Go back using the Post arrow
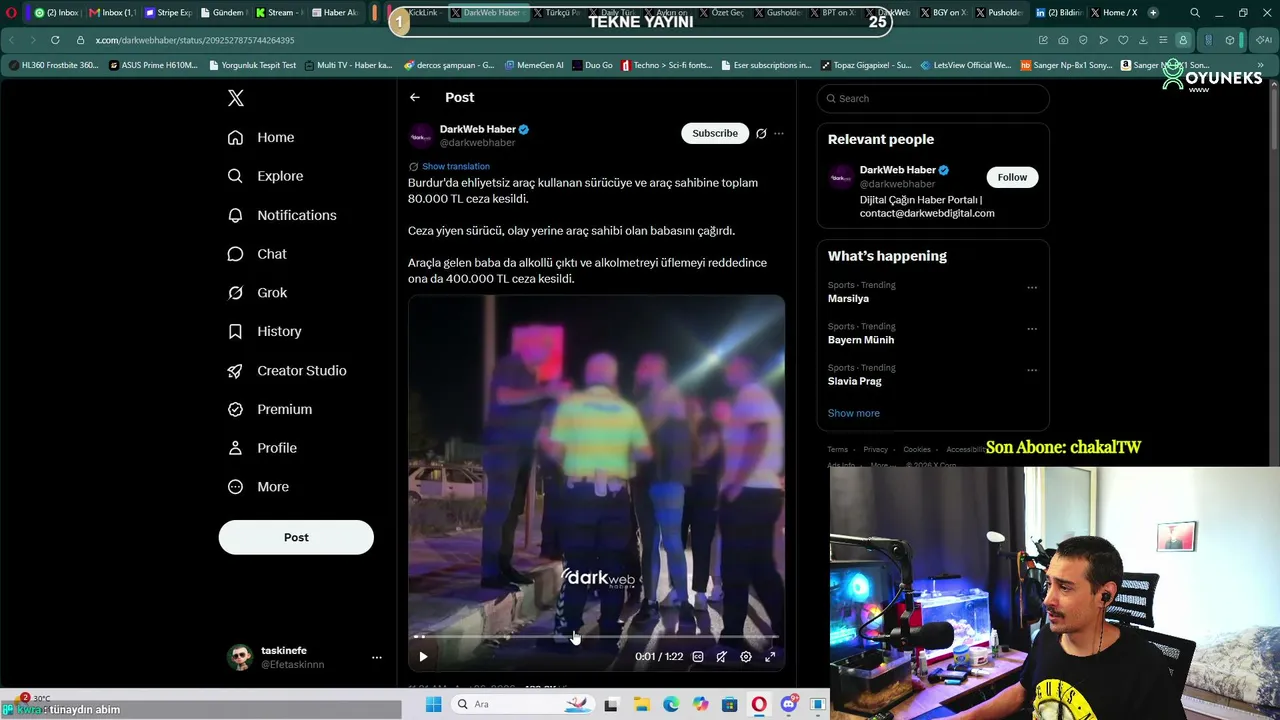Viewport: 1280px width, 720px height. [415, 97]
